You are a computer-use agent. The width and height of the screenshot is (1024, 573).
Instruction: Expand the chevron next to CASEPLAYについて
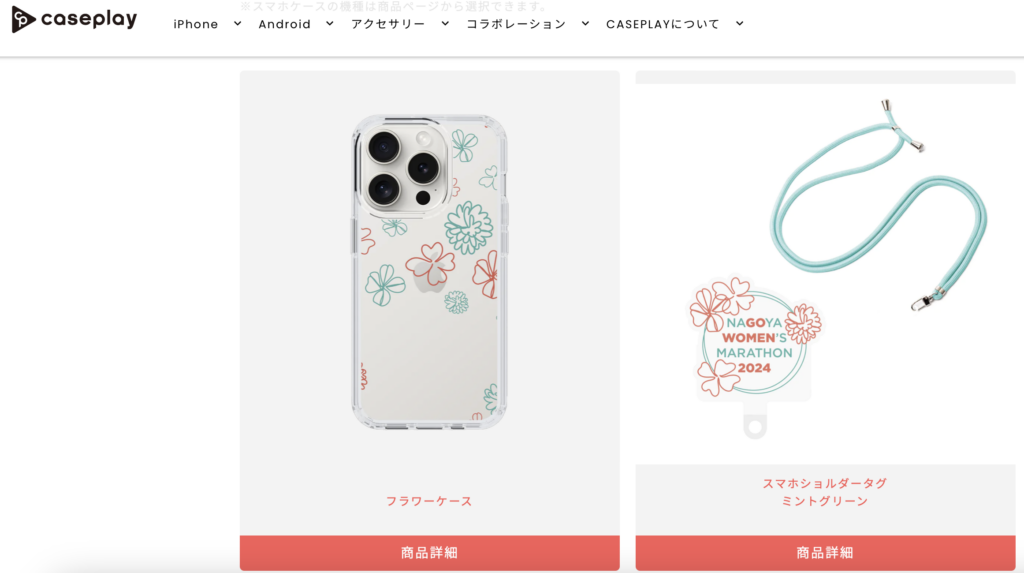pos(740,24)
